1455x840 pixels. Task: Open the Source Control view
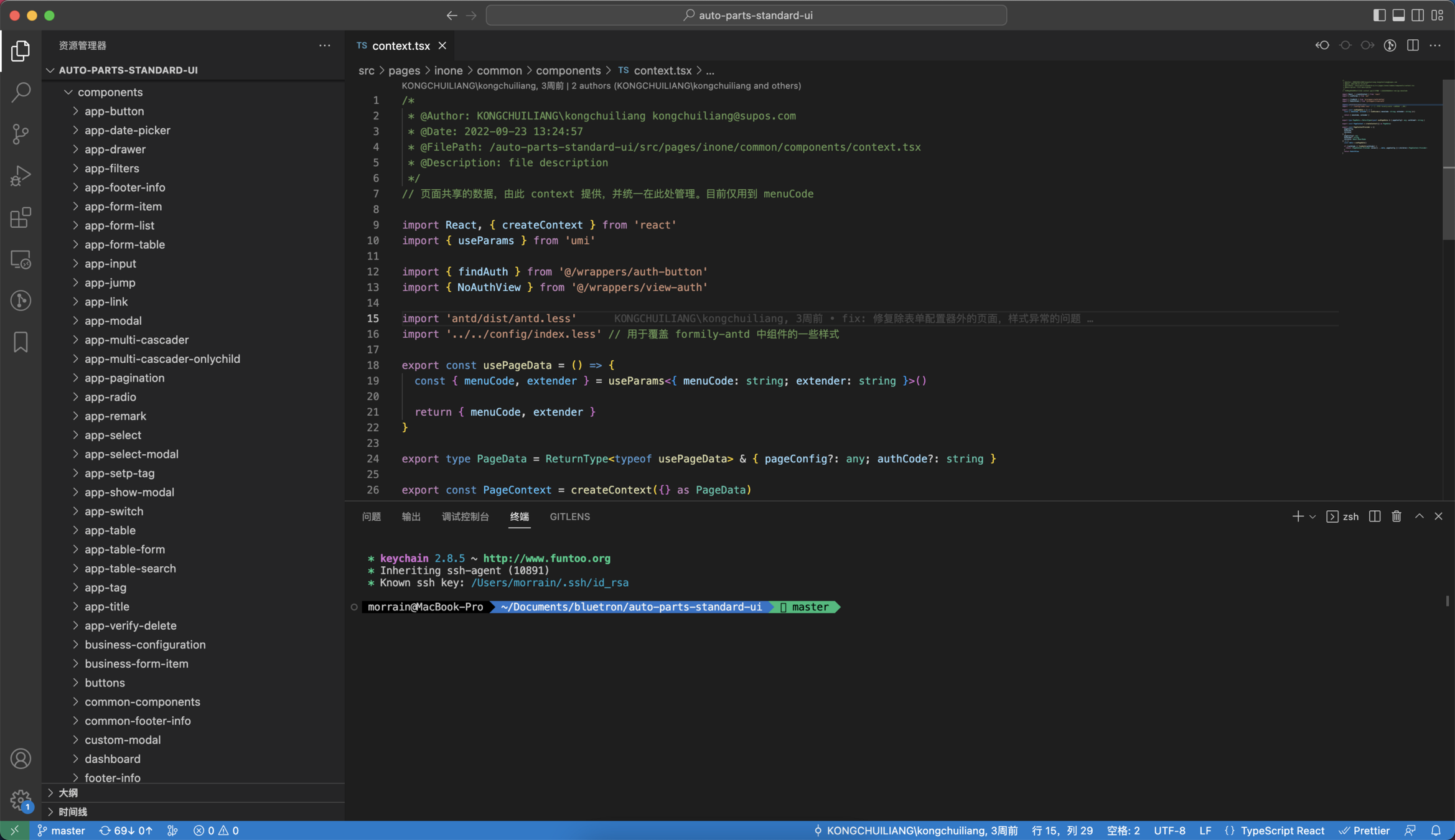point(21,134)
